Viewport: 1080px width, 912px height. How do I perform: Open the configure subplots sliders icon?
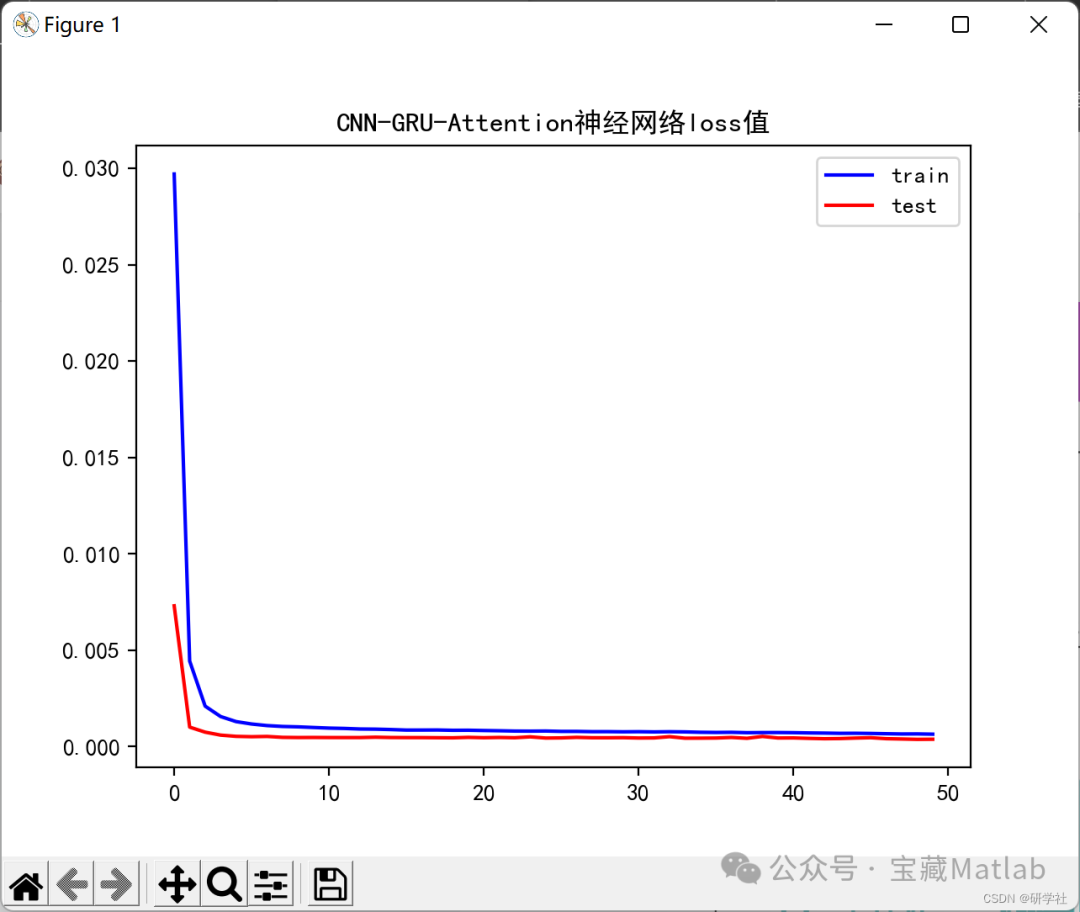point(270,884)
